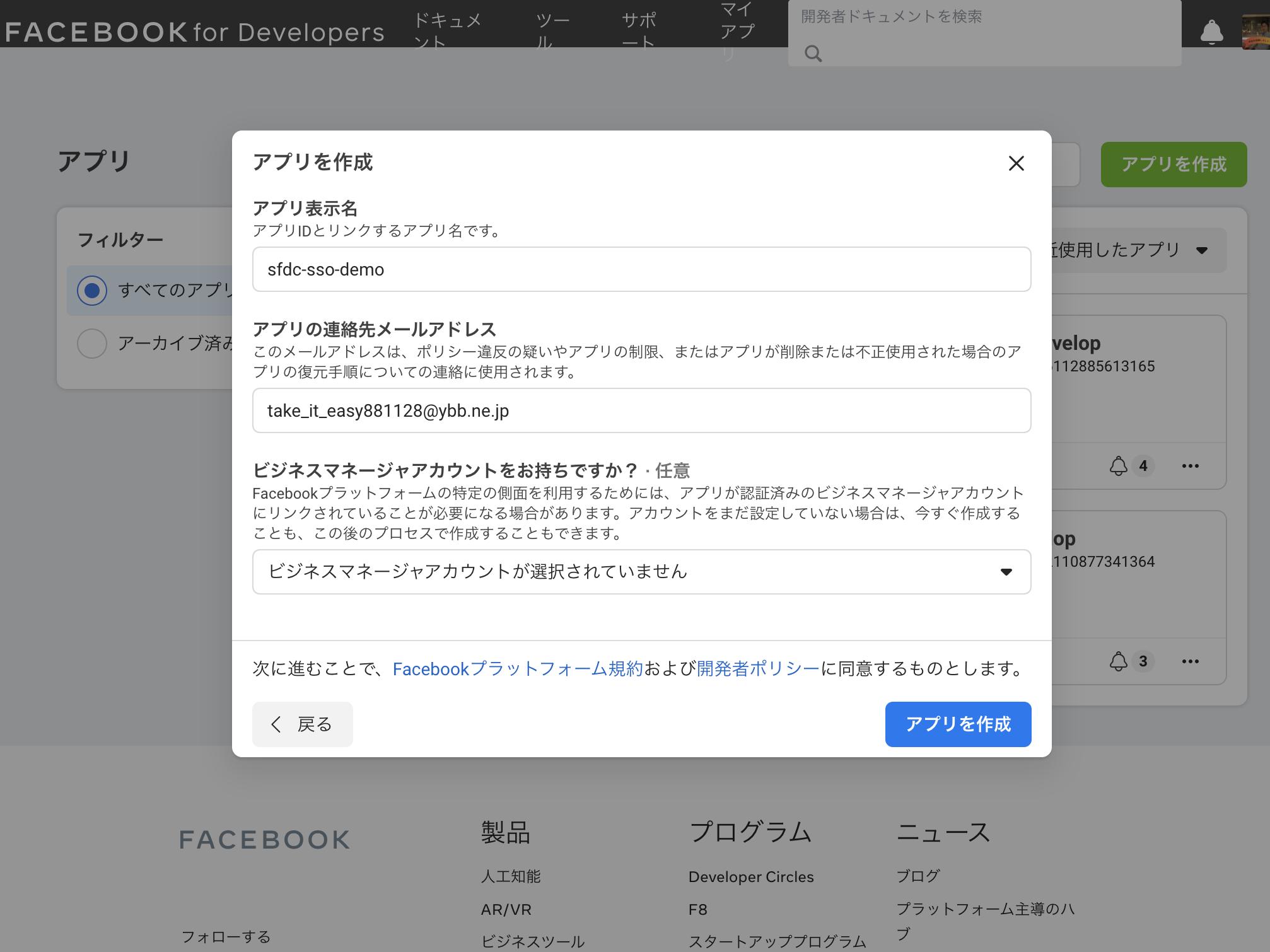Open the 人工知能 footer link
1270x952 pixels.
[x=511, y=876]
